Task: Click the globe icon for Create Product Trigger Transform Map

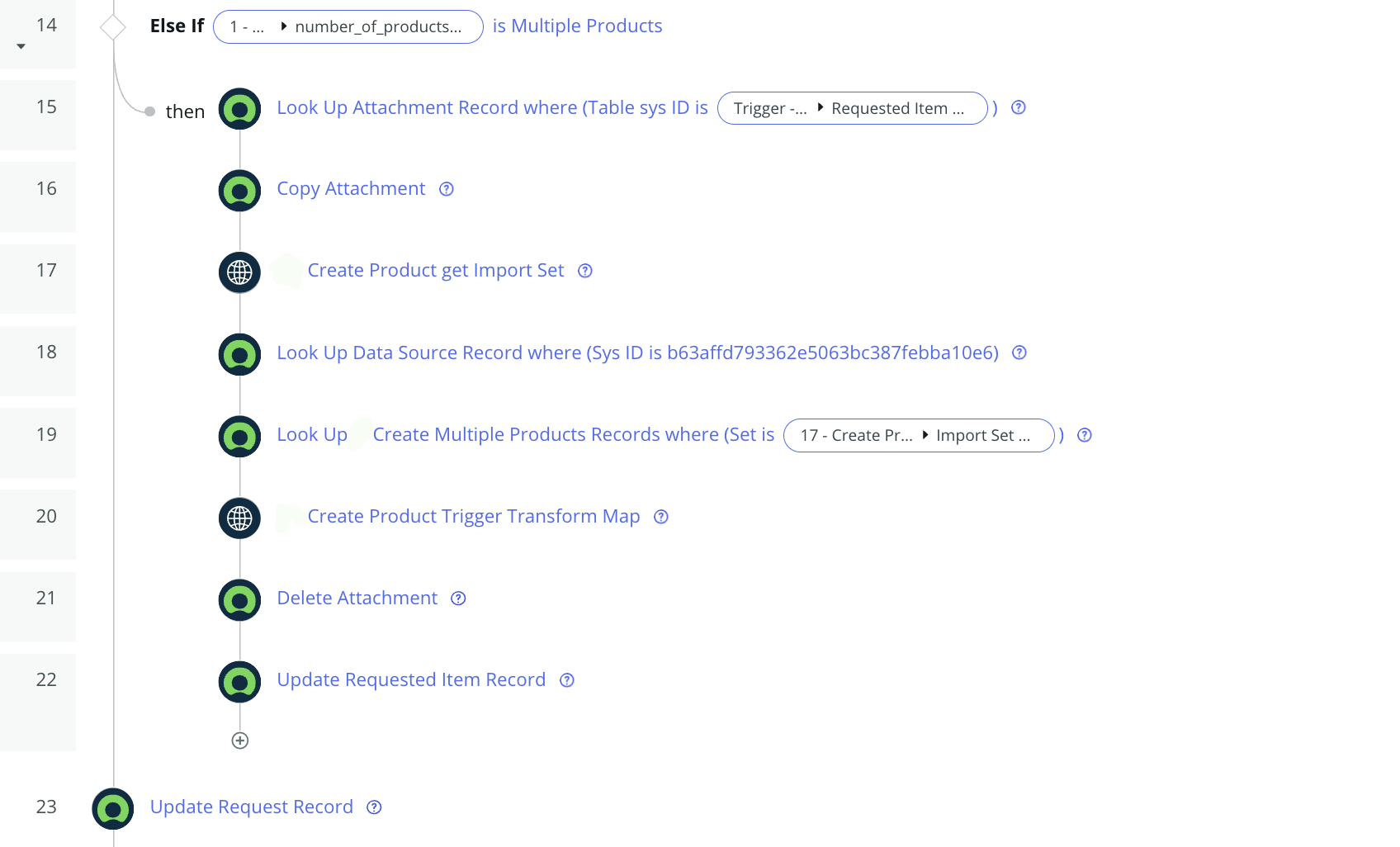Action: pos(239,518)
